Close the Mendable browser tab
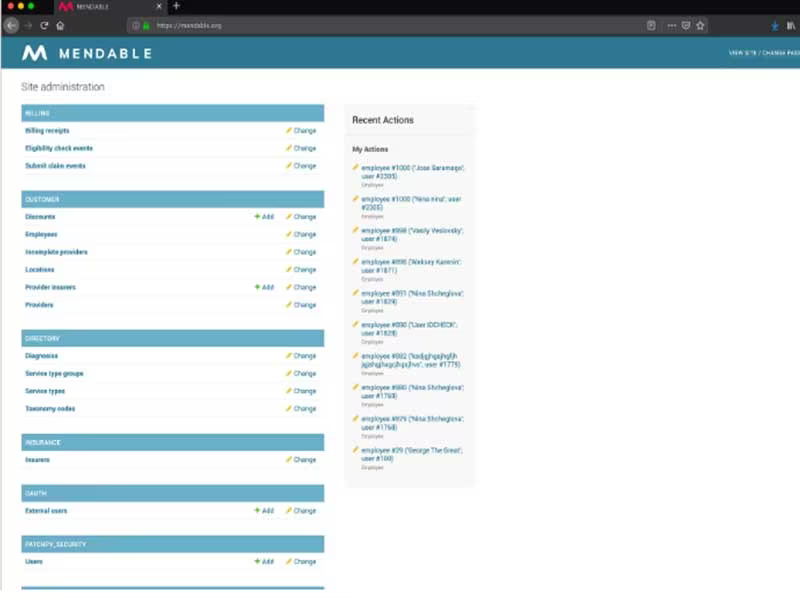 (x=159, y=7)
